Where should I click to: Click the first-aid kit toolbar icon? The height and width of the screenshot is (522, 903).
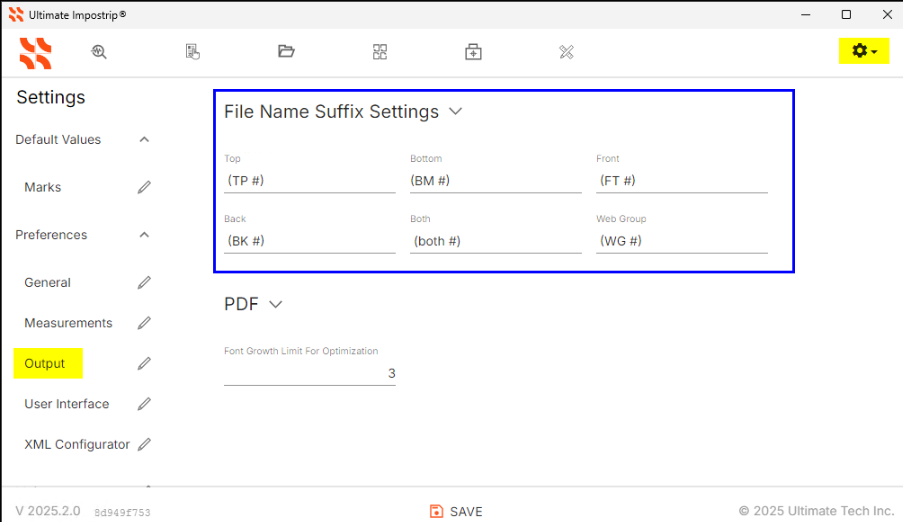(473, 52)
